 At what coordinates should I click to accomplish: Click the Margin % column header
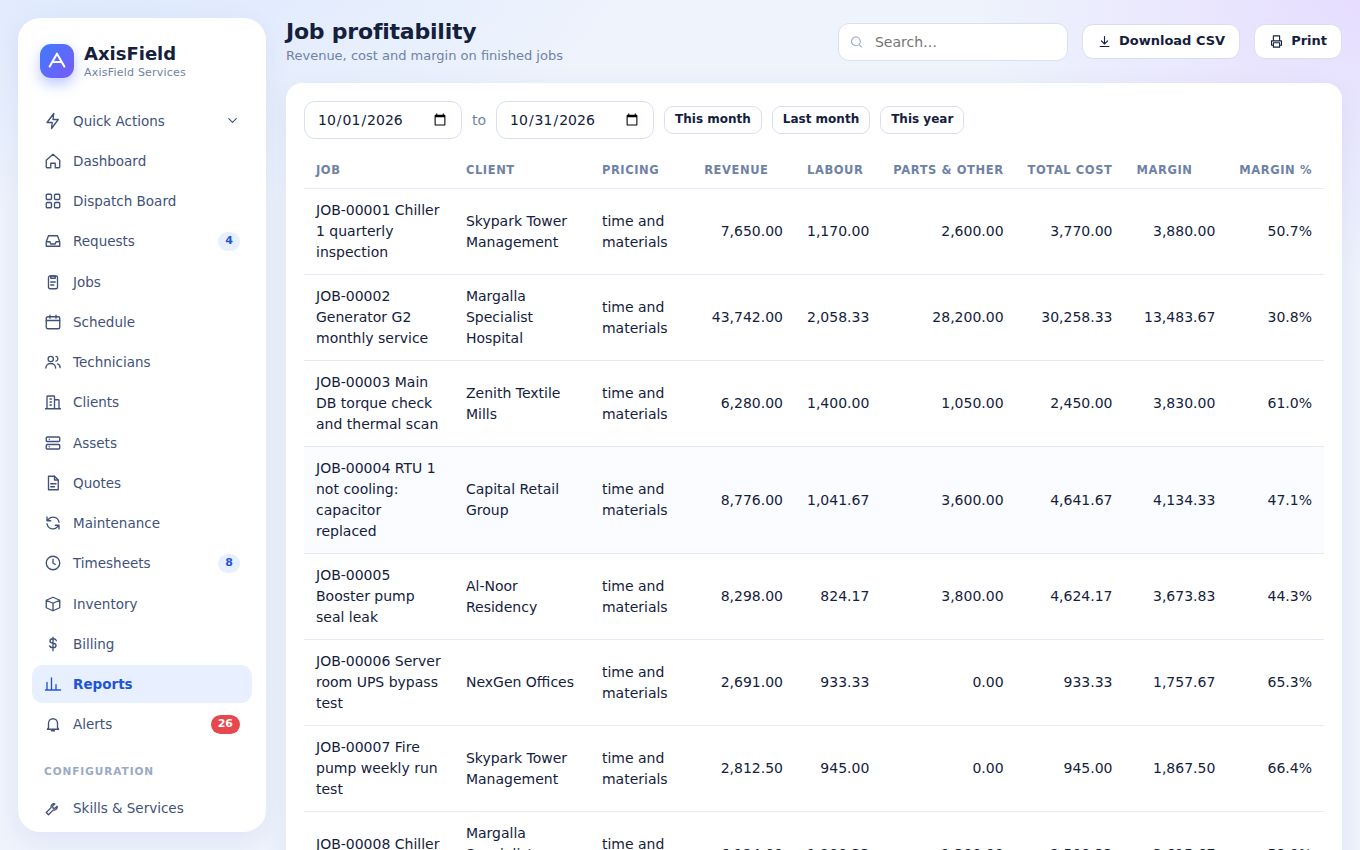coord(1275,170)
